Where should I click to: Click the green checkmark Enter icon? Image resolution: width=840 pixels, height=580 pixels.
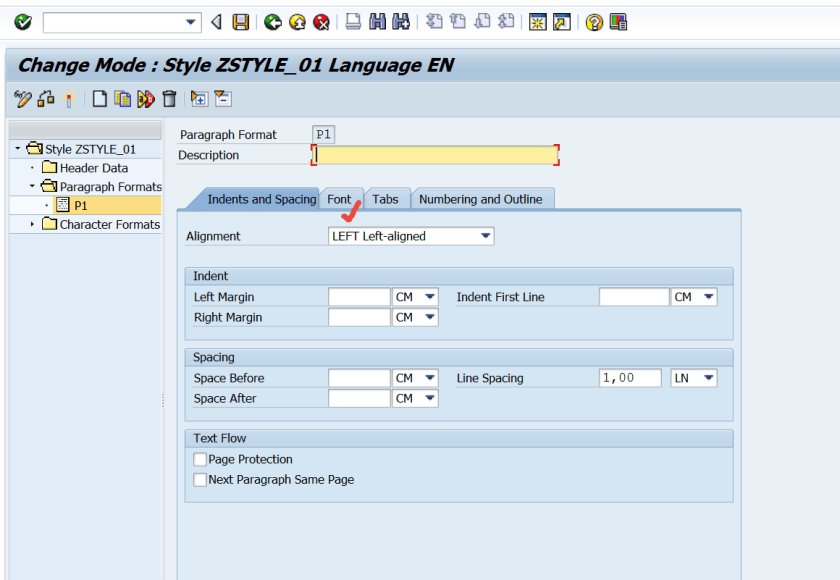22,22
